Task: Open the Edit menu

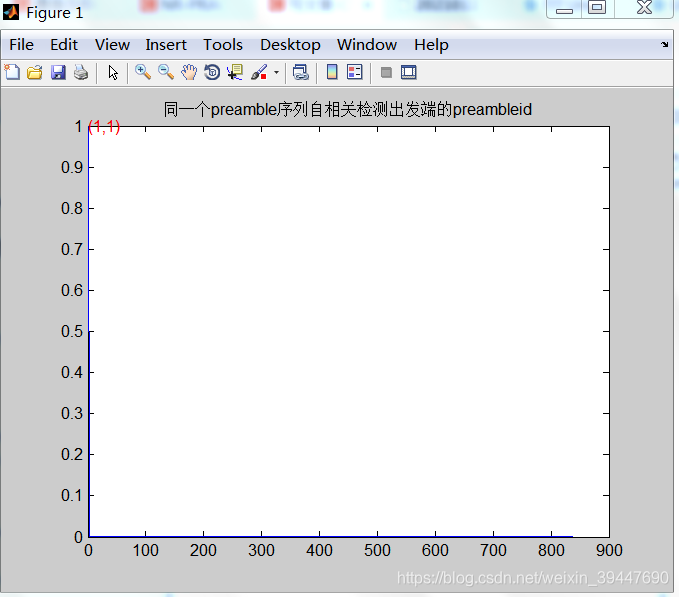Action: point(64,45)
